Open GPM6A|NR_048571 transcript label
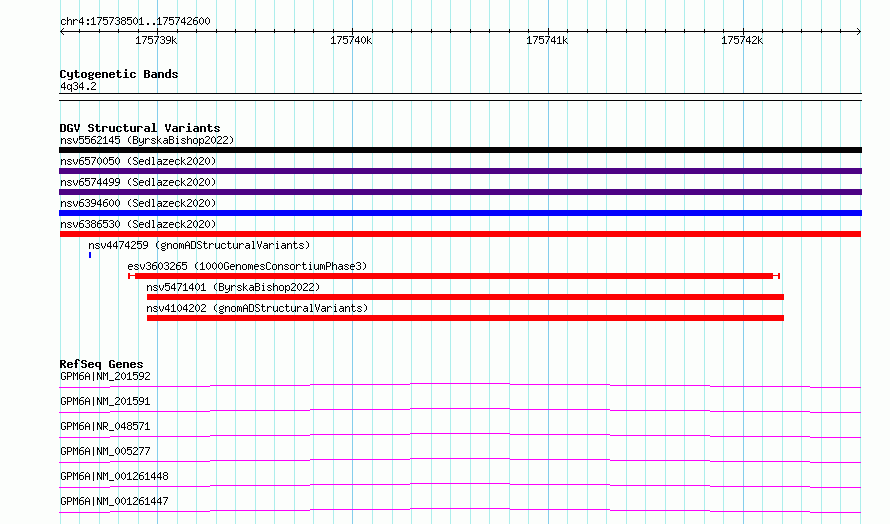This screenshot has width=890, height=524. pyautogui.click(x=105, y=426)
